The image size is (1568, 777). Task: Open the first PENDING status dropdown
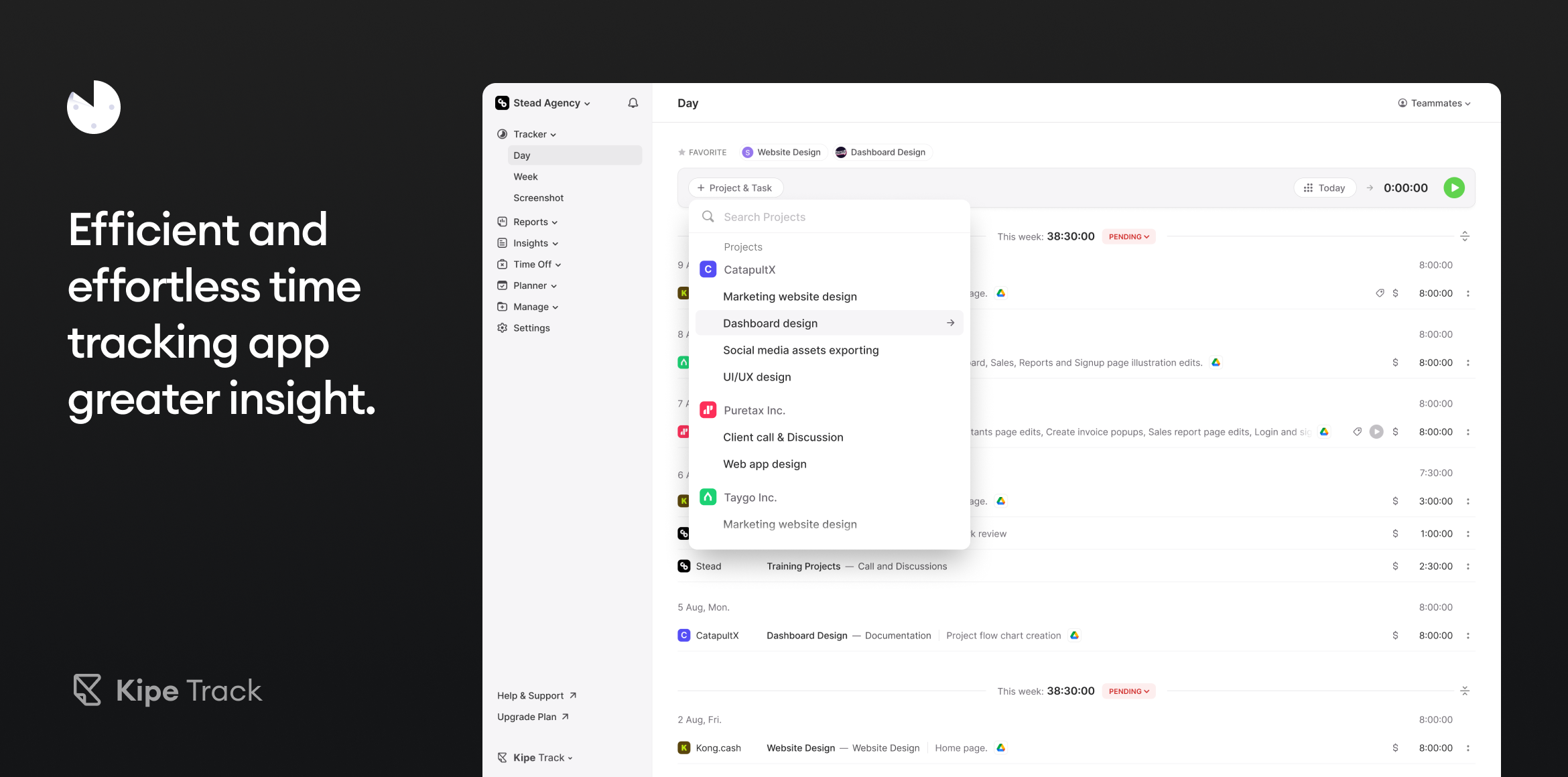1128,237
